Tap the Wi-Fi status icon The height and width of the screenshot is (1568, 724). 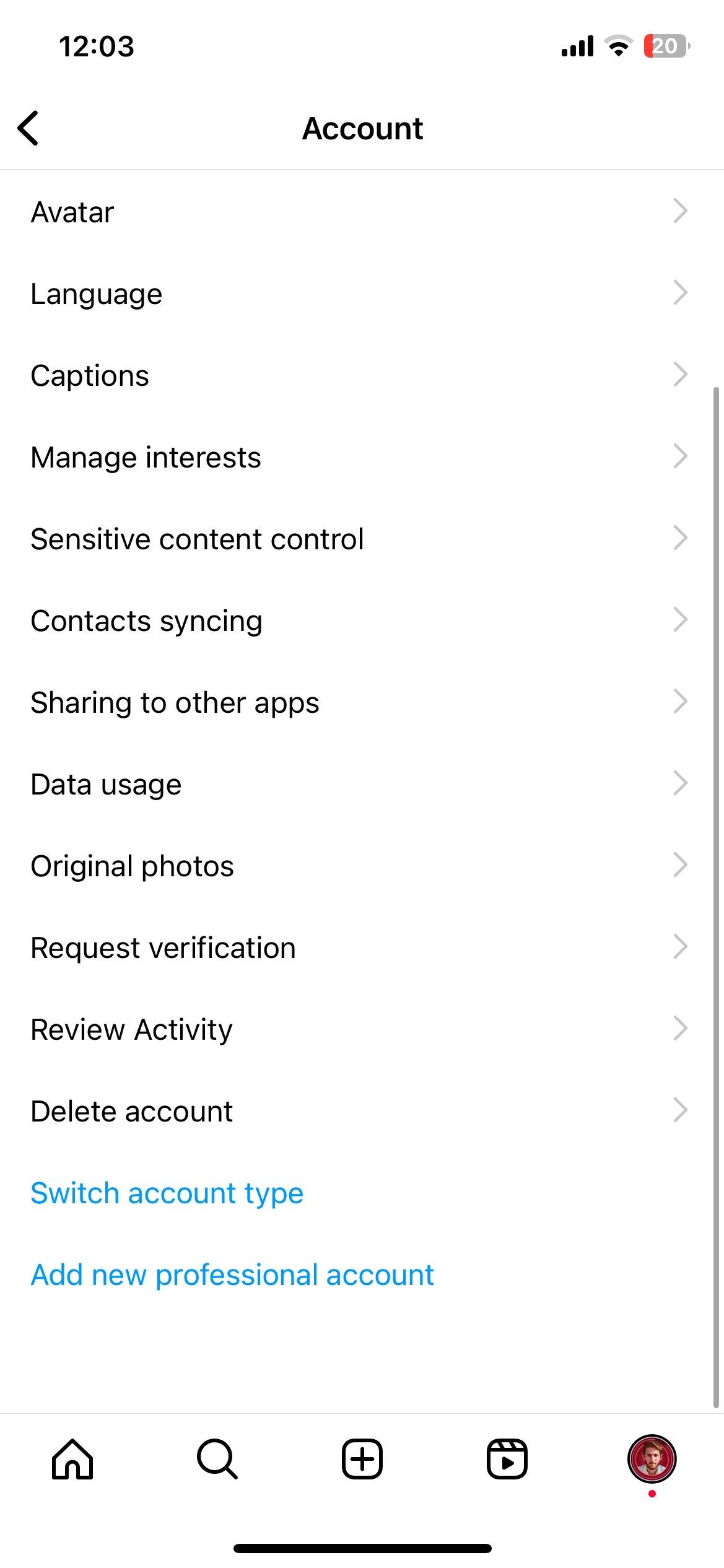[x=617, y=46]
